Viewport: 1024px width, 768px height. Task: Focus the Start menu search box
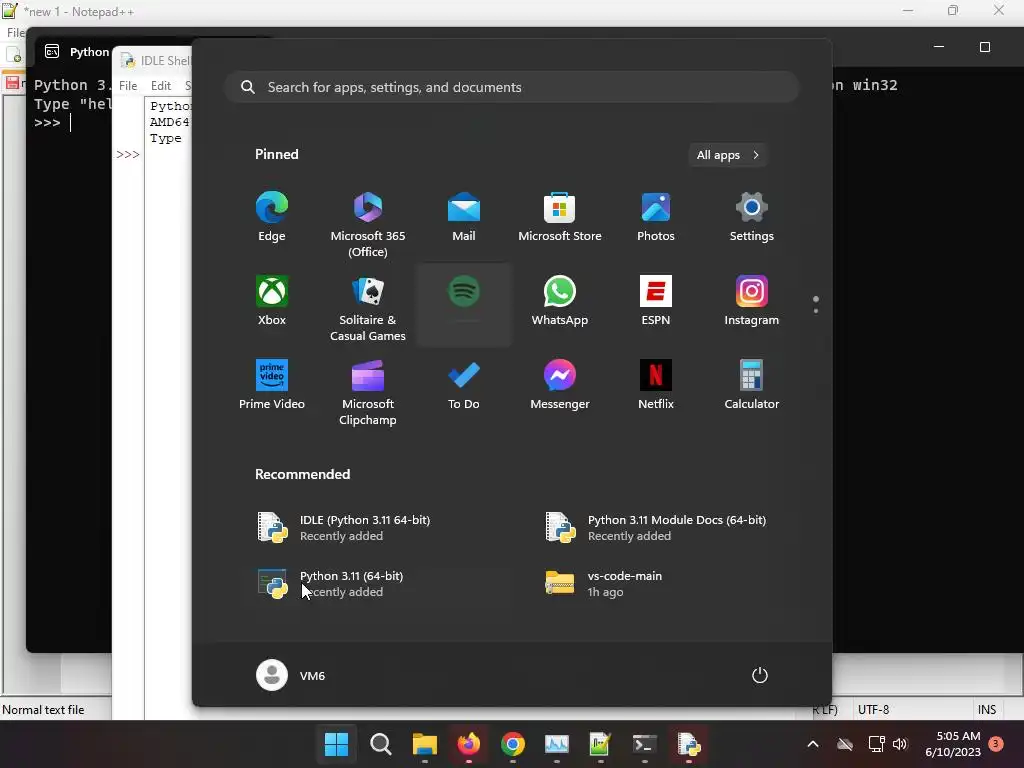[512, 87]
